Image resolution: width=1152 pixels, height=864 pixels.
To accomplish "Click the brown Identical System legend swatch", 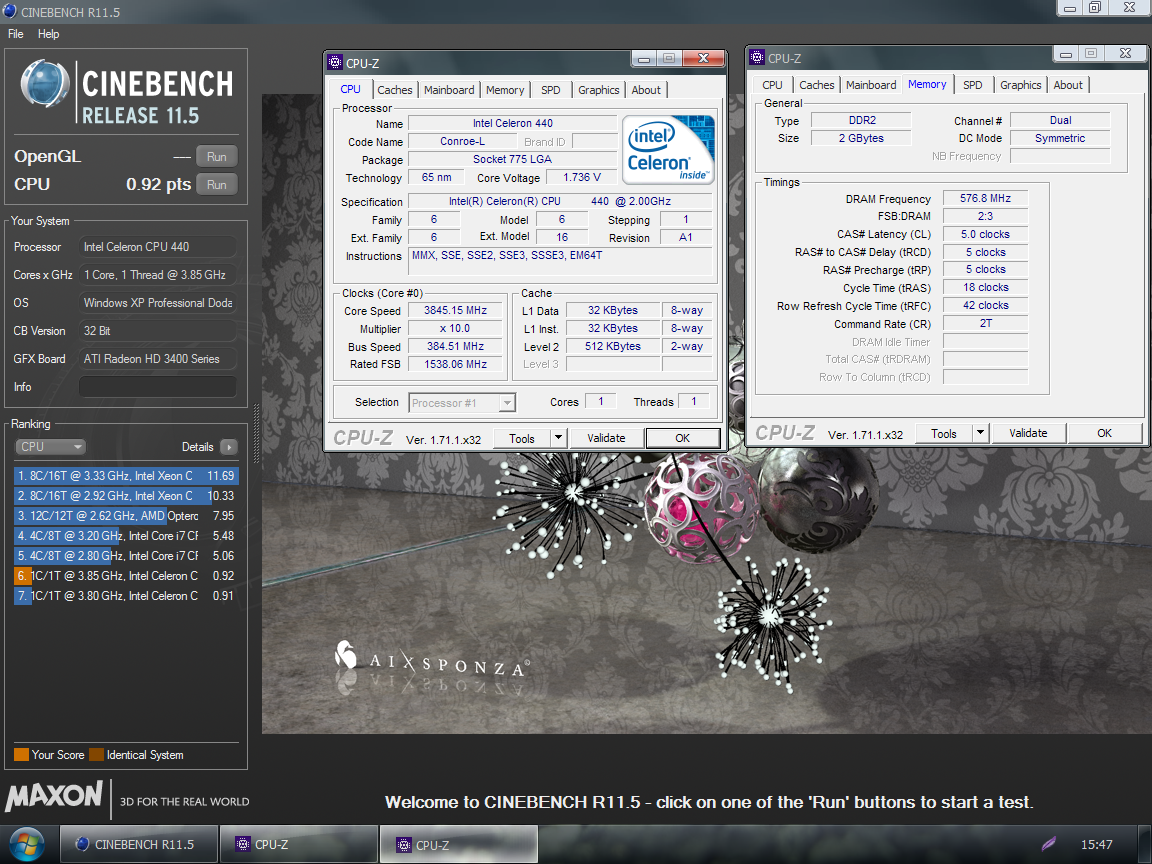I will click(96, 755).
